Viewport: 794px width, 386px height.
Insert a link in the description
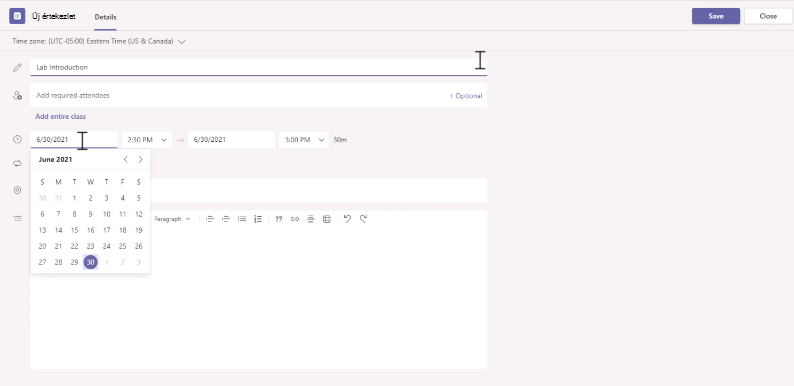[x=295, y=219]
